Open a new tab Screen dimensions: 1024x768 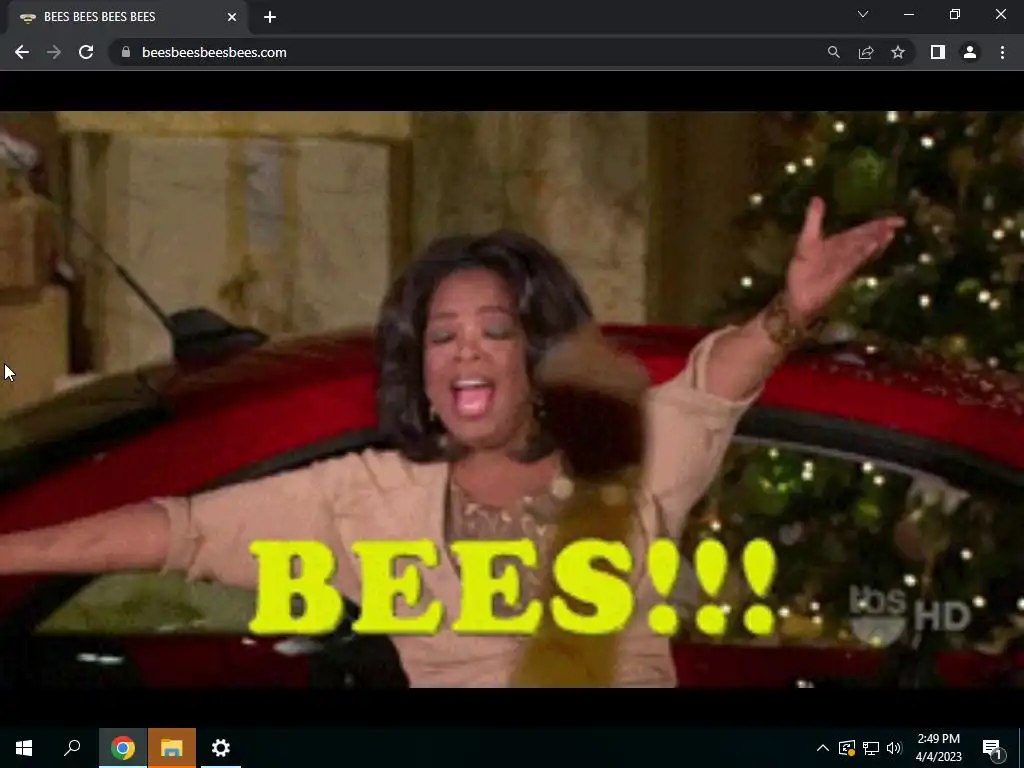[270, 17]
